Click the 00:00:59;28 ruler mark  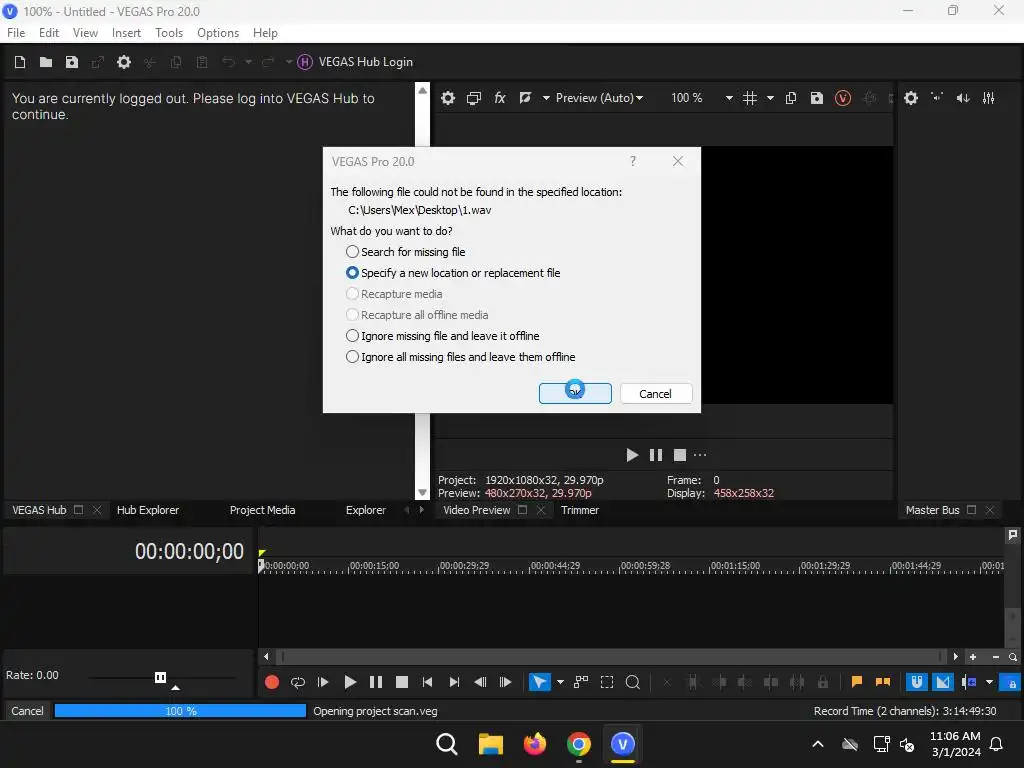(x=645, y=566)
